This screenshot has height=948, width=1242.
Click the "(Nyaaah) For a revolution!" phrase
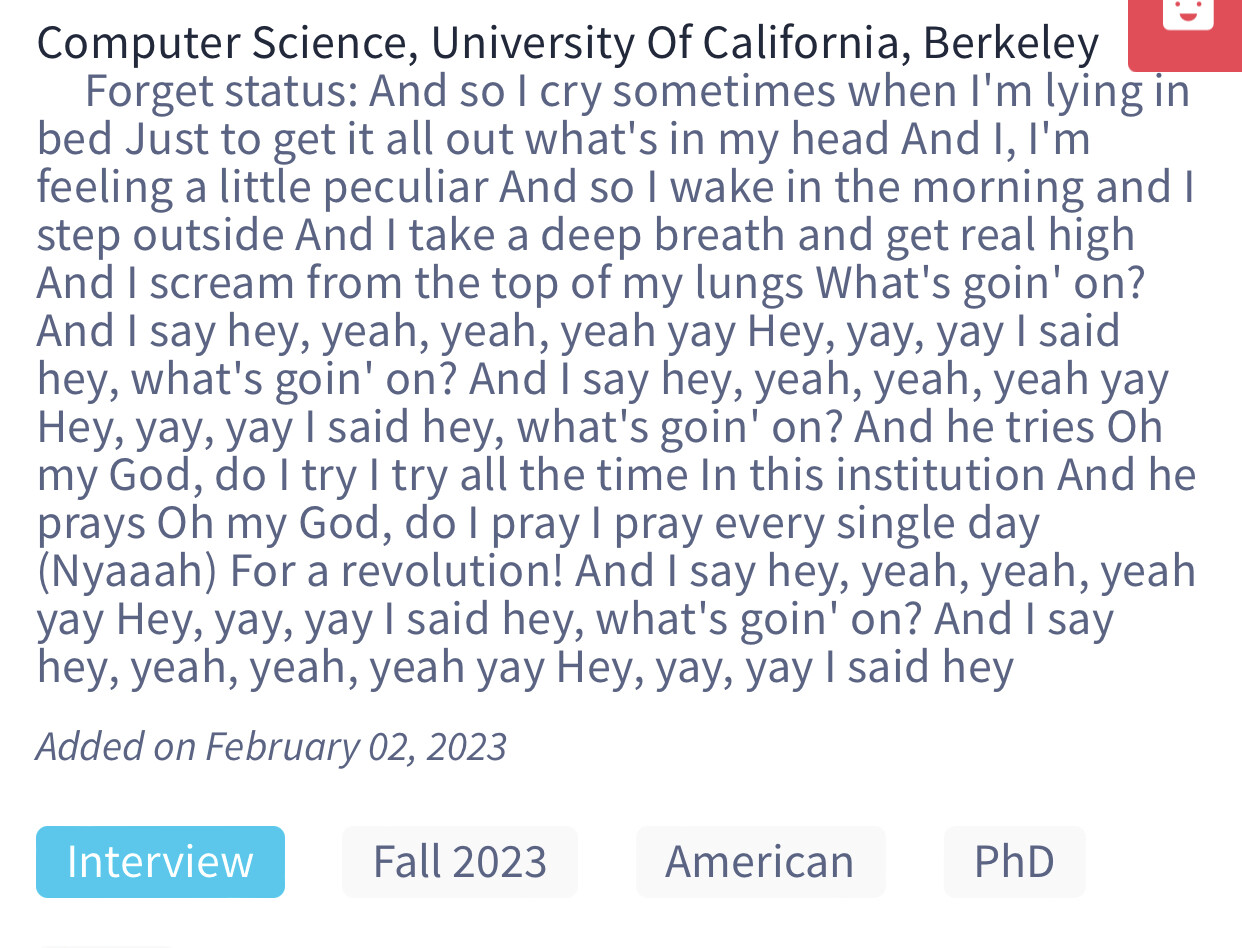point(301,571)
